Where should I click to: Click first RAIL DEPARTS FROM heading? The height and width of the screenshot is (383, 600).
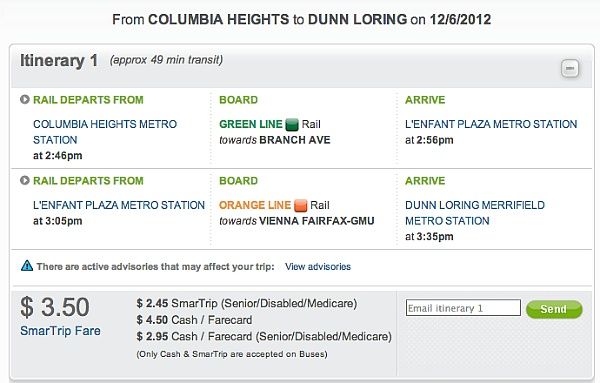pos(88,100)
